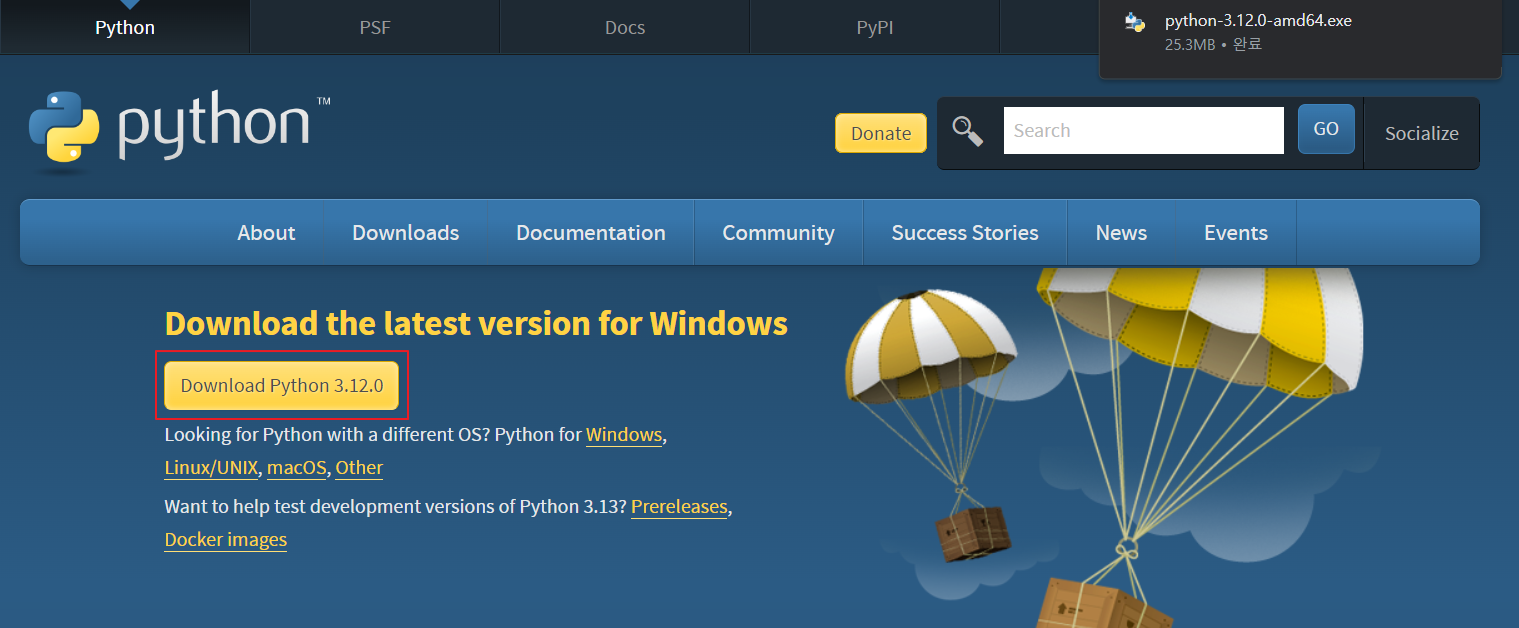Open the Events menu
The image size is (1519, 628).
(x=1236, y=232)
